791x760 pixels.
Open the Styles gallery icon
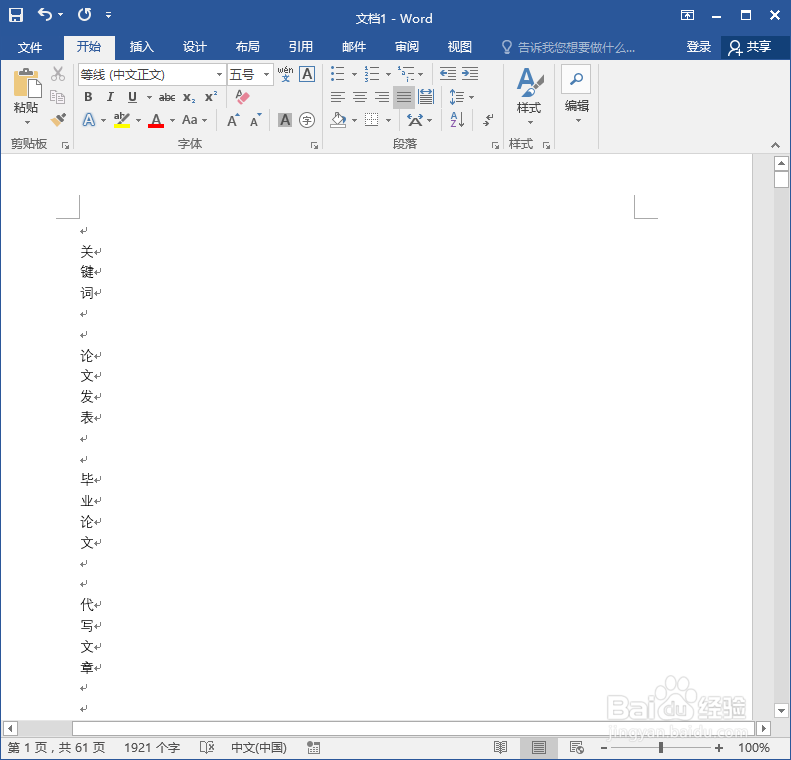(x=530, y=82)
